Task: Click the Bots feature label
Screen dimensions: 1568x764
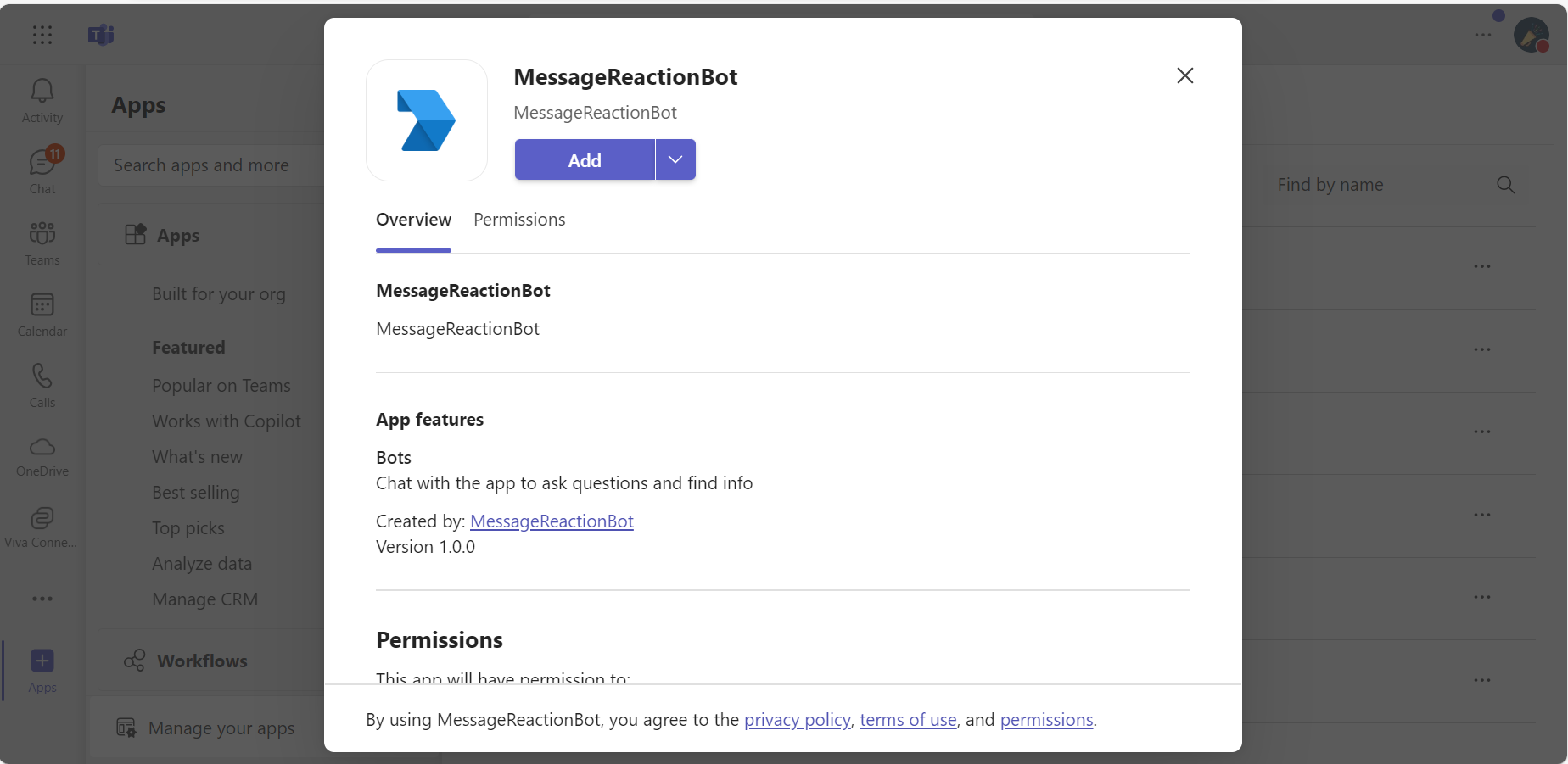Action: [x=394, y=458]
